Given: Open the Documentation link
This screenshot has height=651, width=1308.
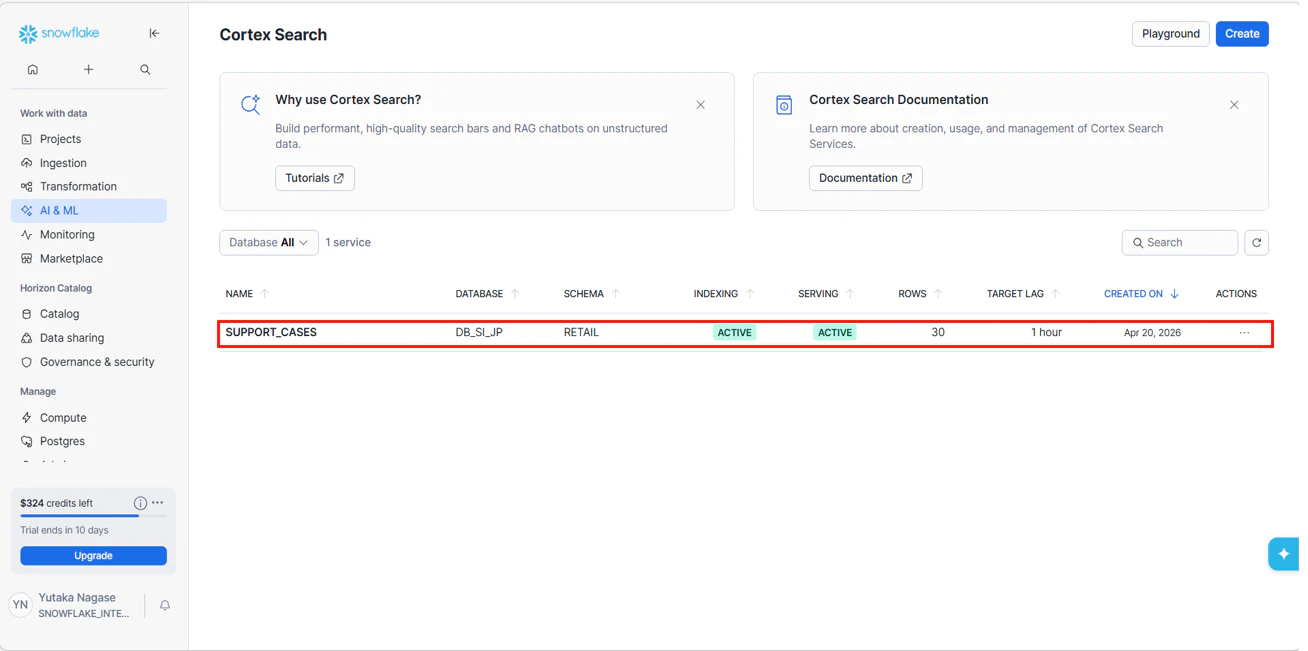Looking at the screenshot, I should pyautogui.click(x=865, y=178).
